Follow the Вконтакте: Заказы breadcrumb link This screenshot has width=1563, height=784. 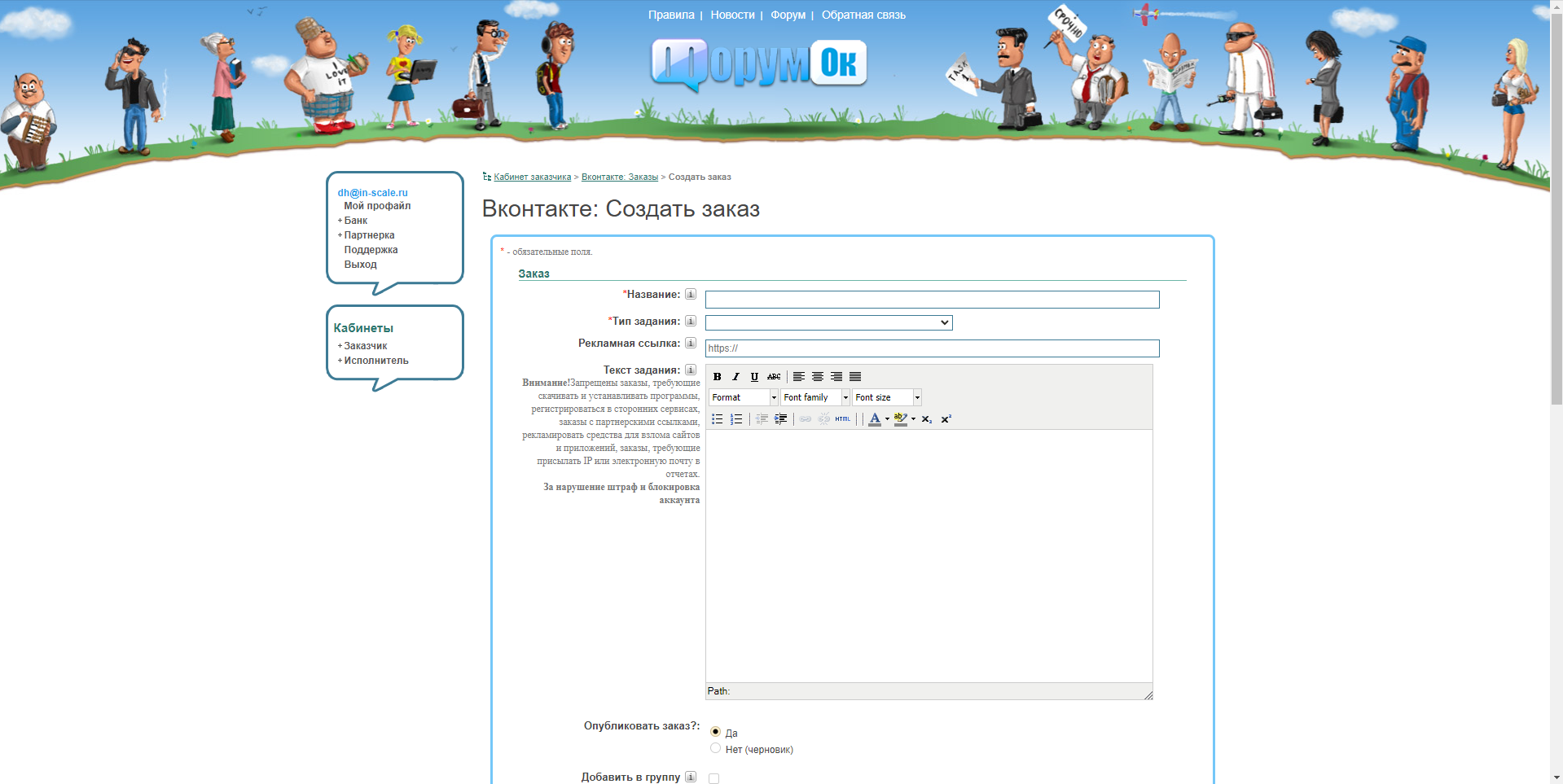tap(620, 177)
